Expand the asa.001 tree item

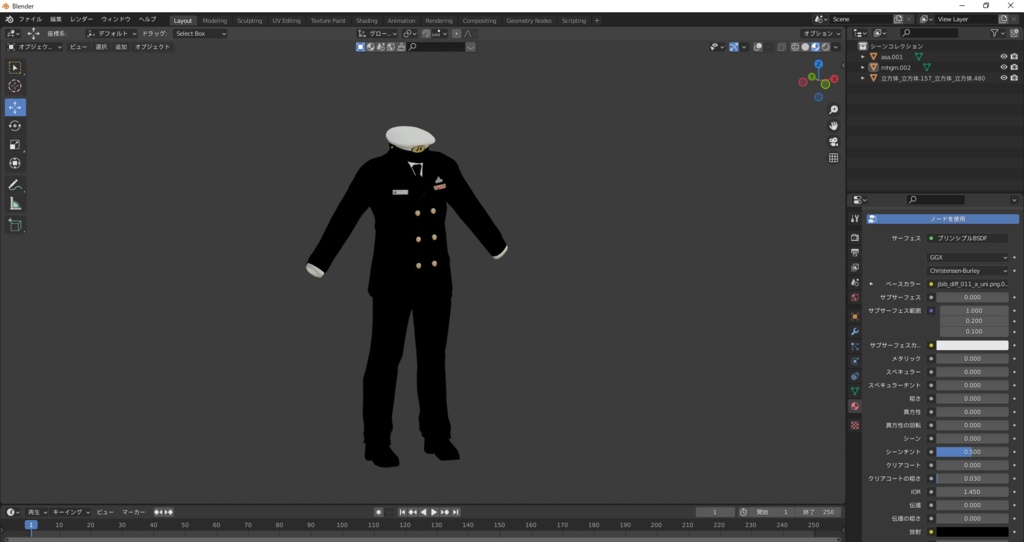[863, 57]
